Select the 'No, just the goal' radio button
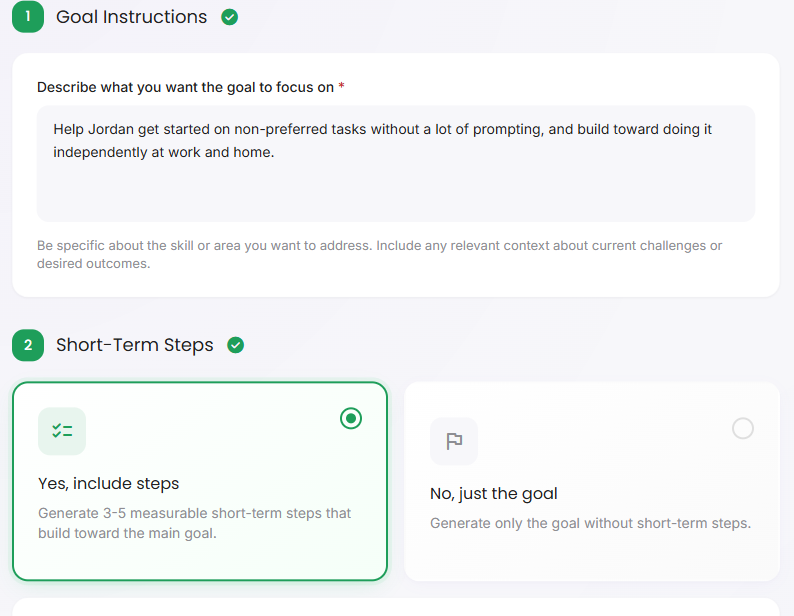The image size is (794, 616). pos(743,429)
